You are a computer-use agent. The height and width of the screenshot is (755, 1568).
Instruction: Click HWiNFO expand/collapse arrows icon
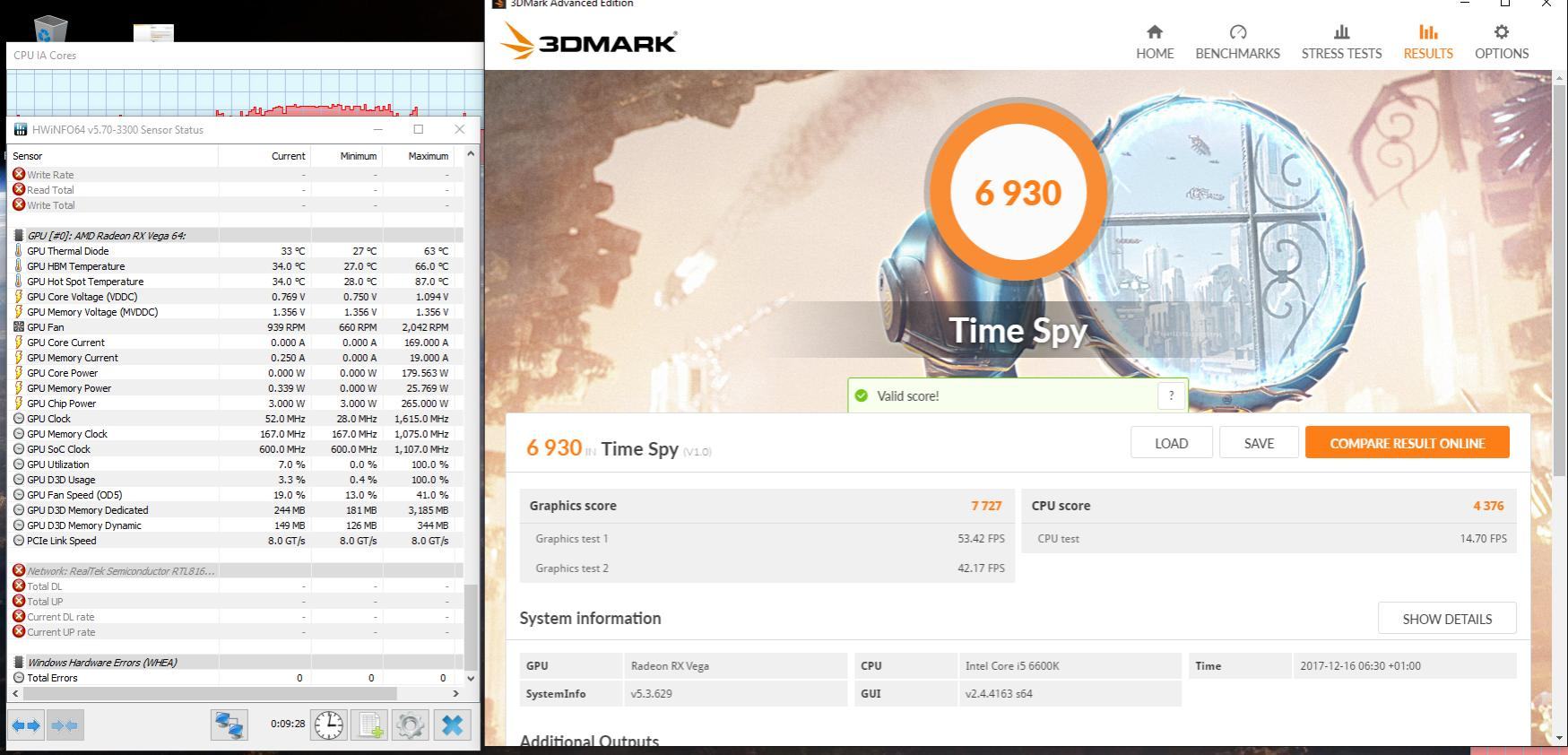25,725
